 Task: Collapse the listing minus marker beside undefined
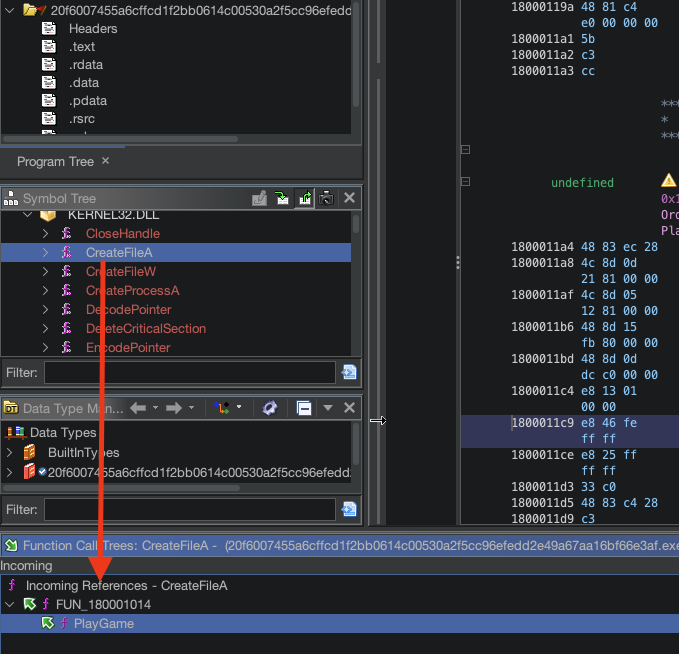(x=466, y=181)
